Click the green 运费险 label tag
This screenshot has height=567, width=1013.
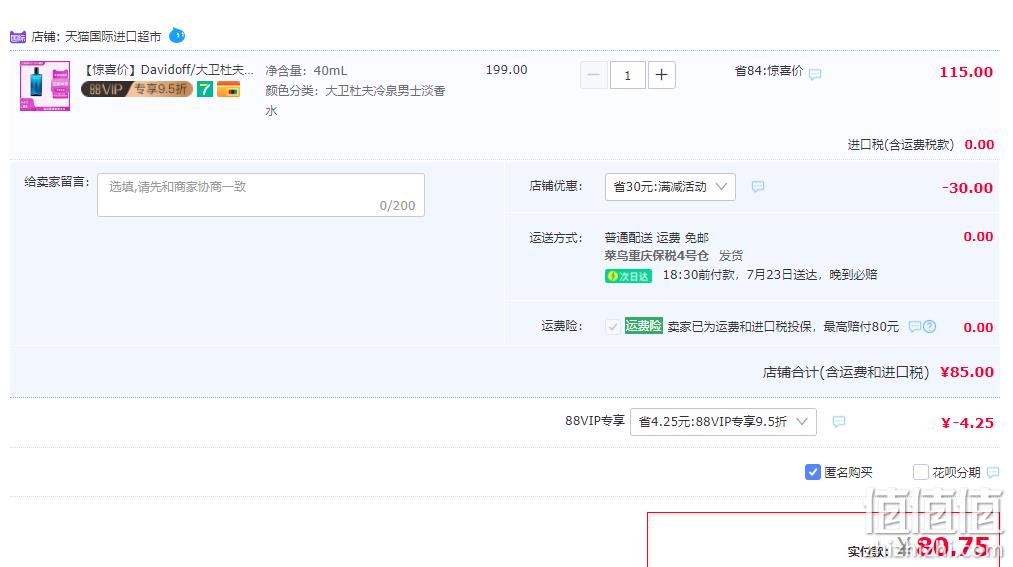[643, 325]
